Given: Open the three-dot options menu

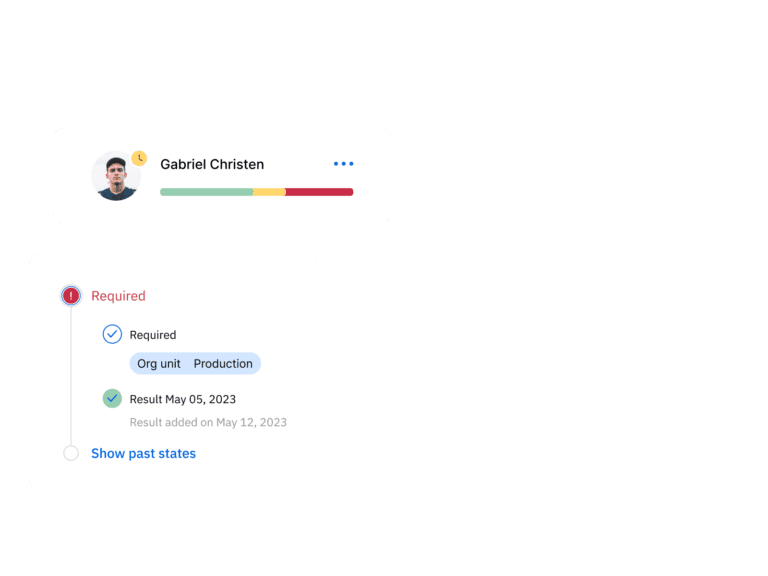Looking at the screenshot, I should [x=343, y=164].
